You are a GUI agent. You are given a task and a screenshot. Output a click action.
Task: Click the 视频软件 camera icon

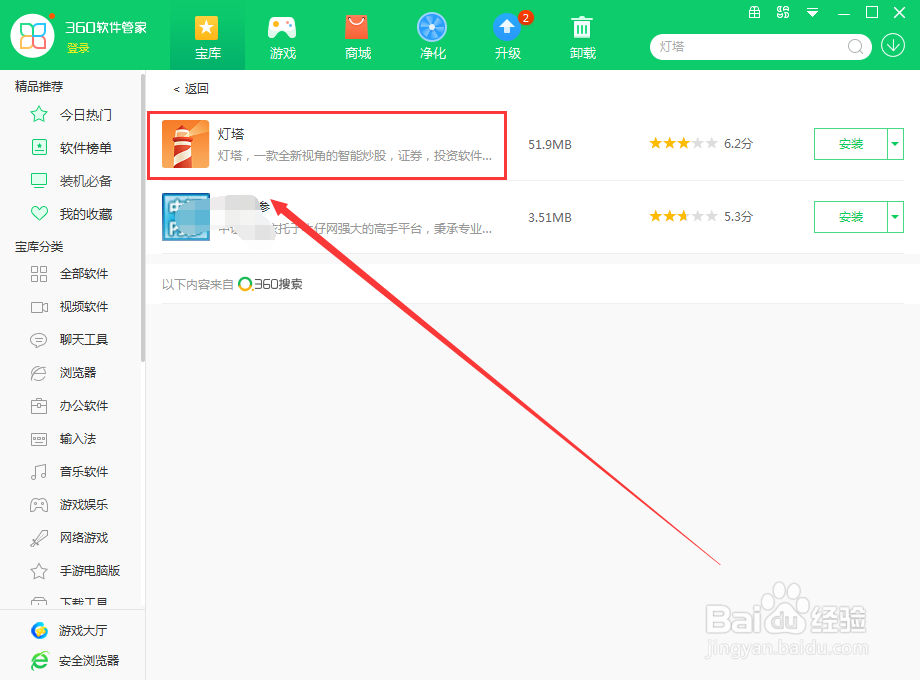click(x=39, y=307)
